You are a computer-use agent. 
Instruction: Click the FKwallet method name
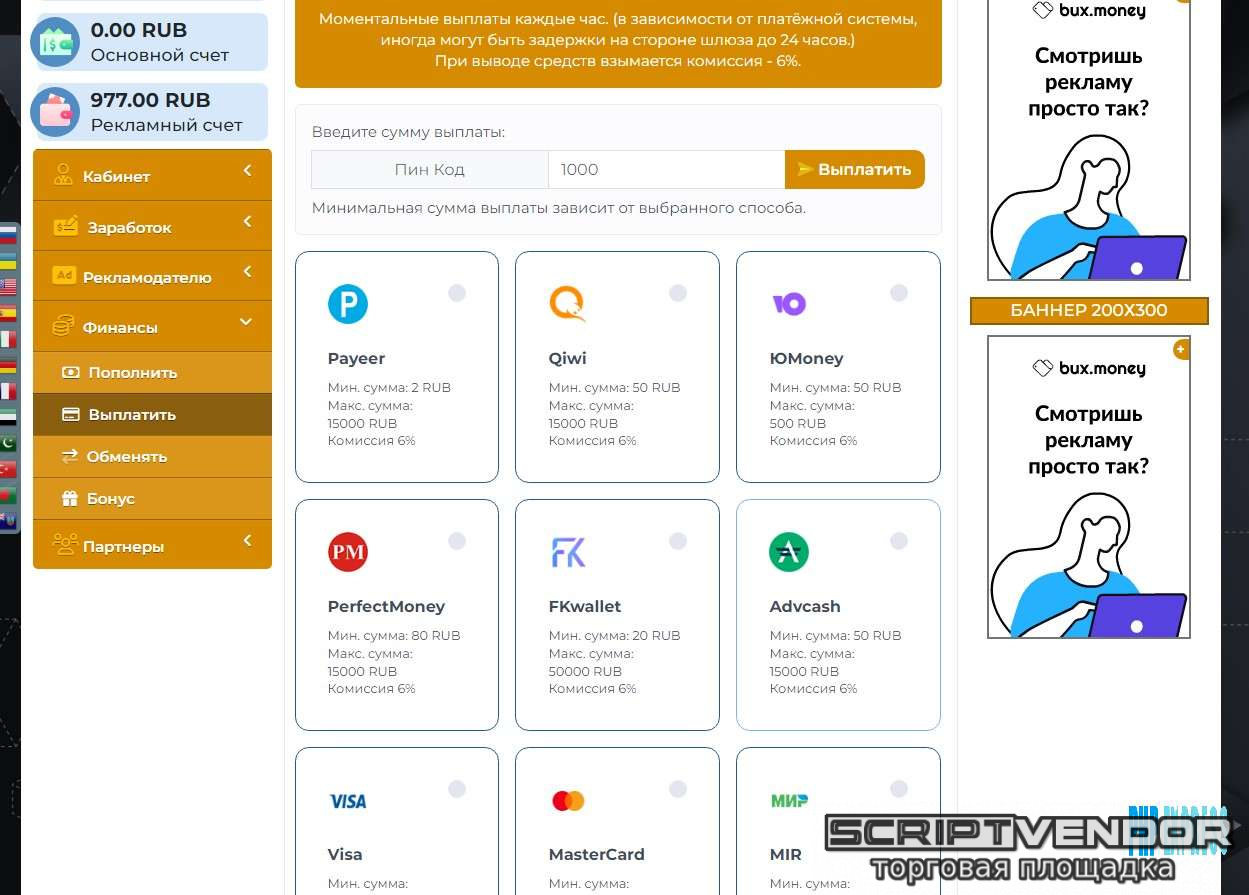point(585,606)
